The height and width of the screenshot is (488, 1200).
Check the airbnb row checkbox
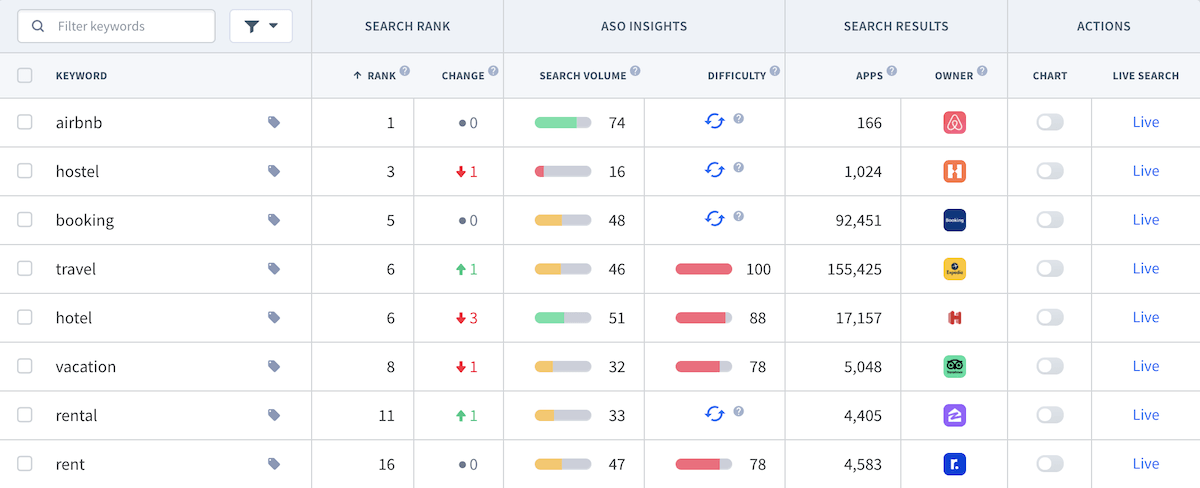[25, 122]
